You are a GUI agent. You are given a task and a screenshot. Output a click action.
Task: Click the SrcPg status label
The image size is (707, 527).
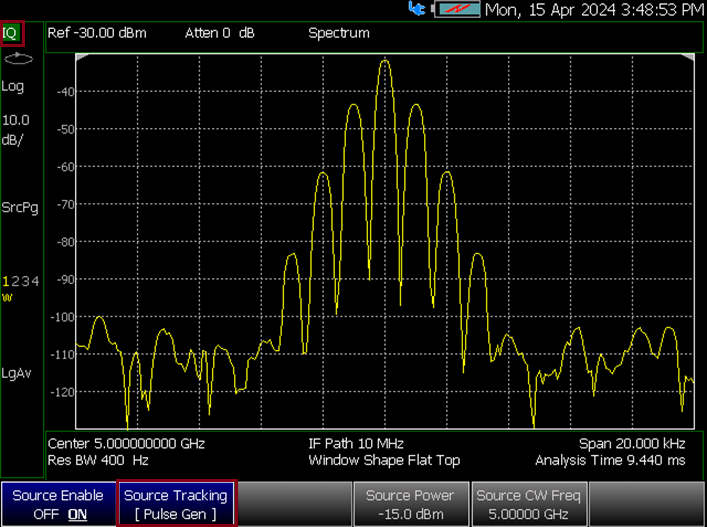(20, 208)
